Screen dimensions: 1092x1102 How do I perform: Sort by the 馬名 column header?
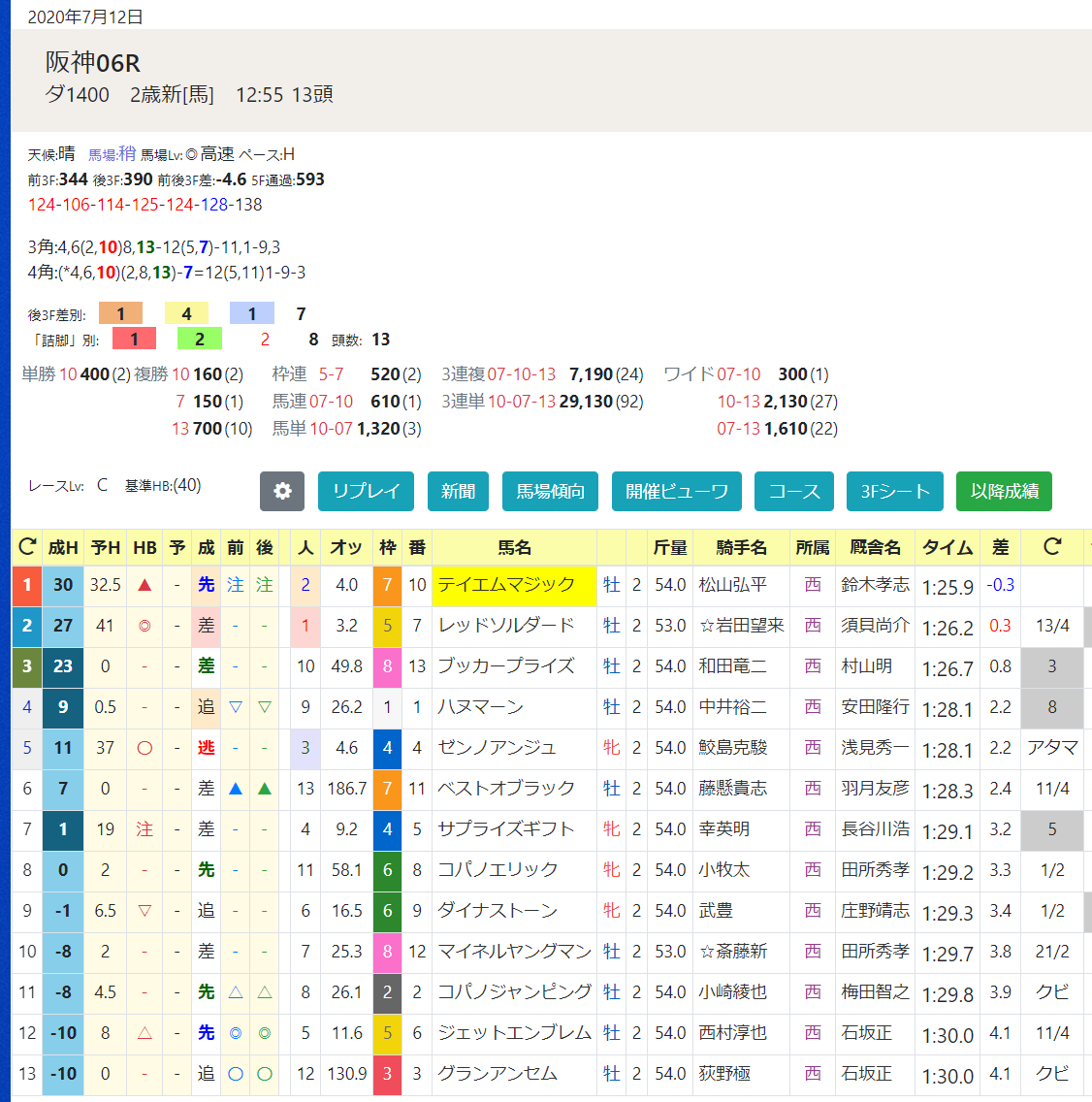(514, 547)
